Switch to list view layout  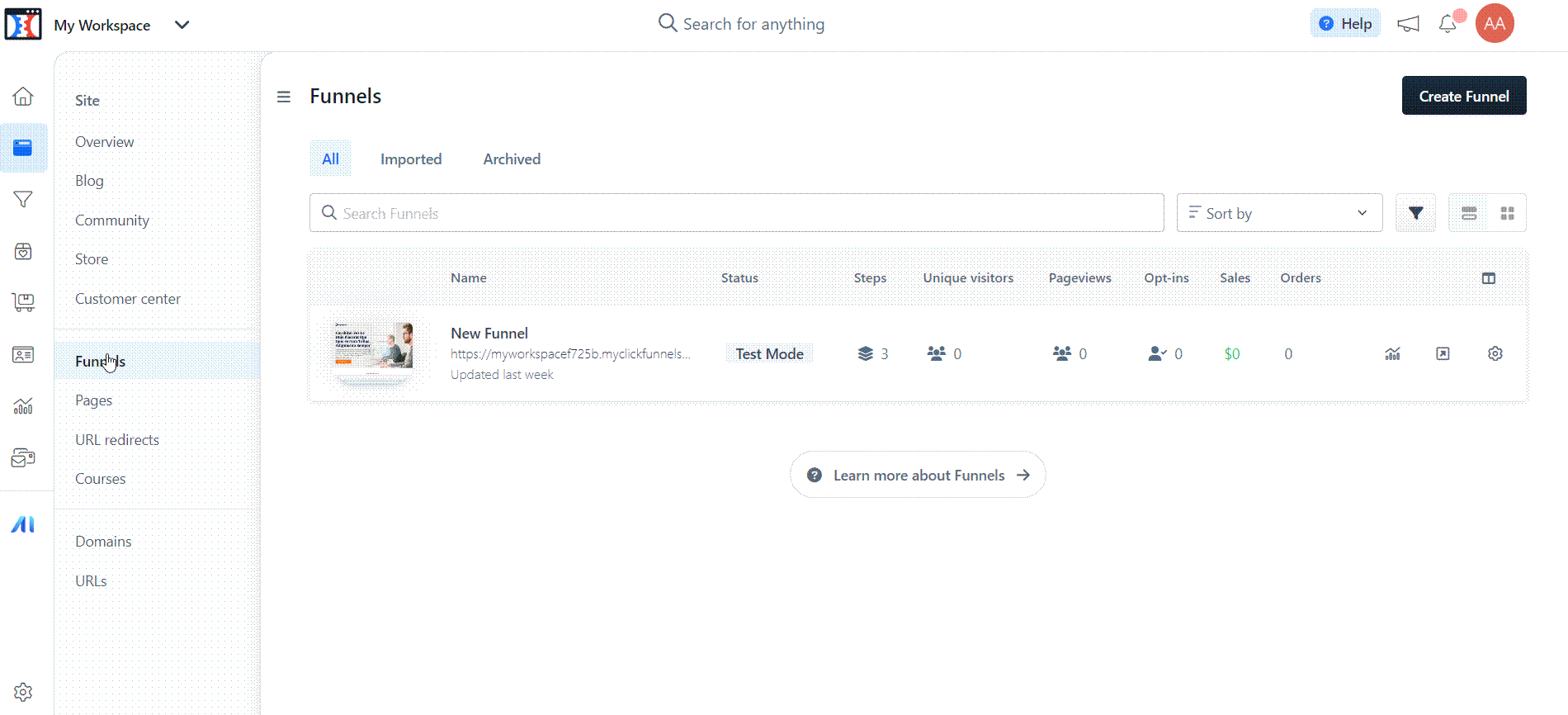tap(1469, 213)
